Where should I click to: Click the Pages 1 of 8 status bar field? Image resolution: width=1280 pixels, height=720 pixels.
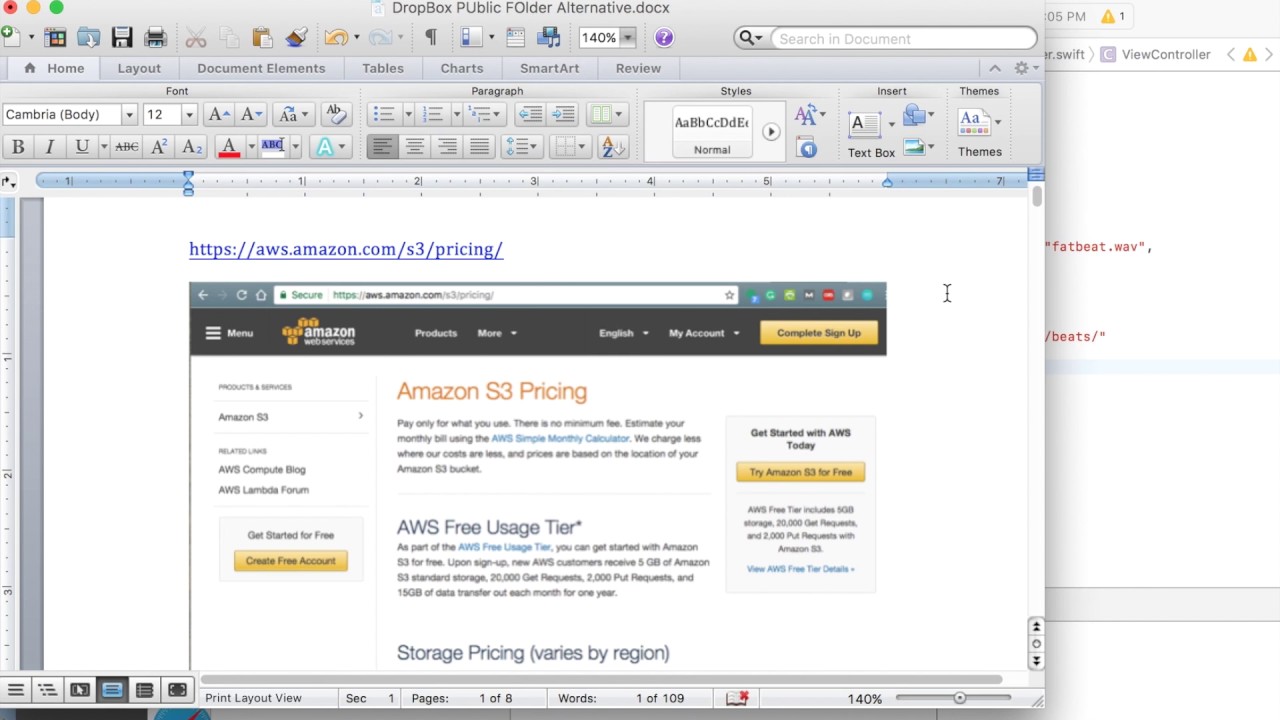(461, 698)
